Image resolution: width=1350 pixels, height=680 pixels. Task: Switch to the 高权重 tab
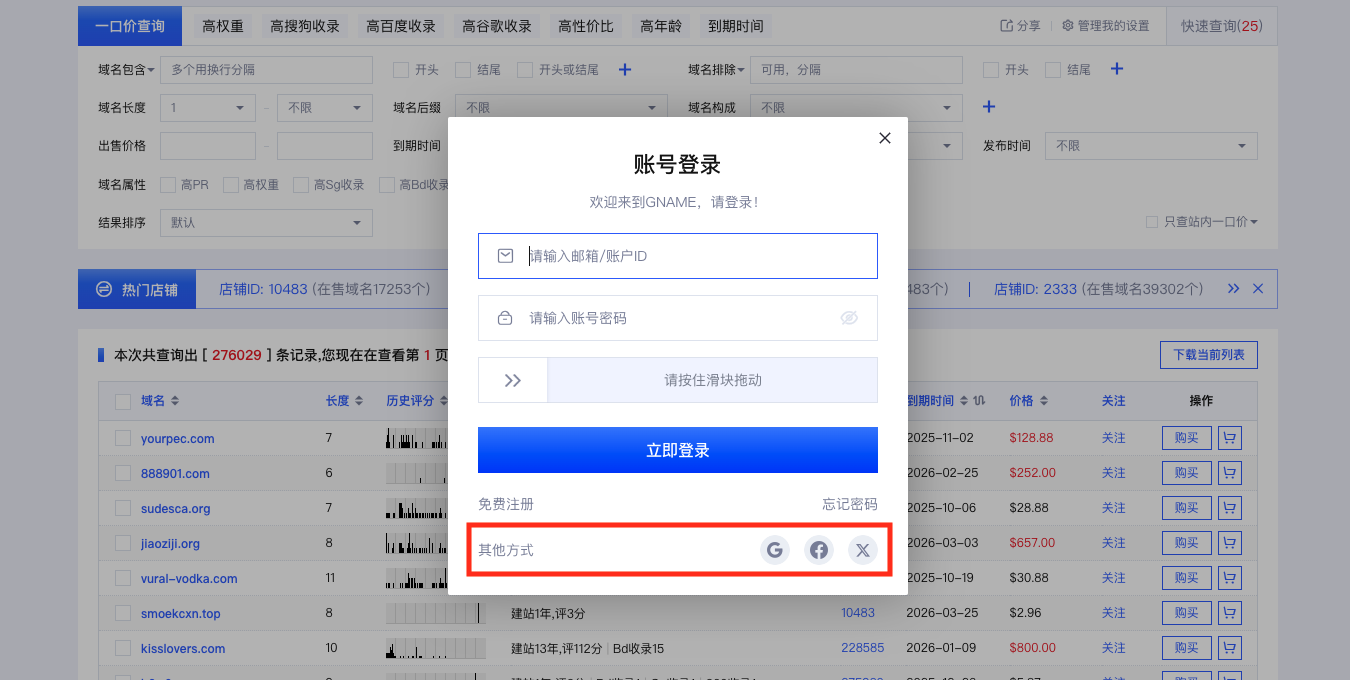[x=223, y=26]
